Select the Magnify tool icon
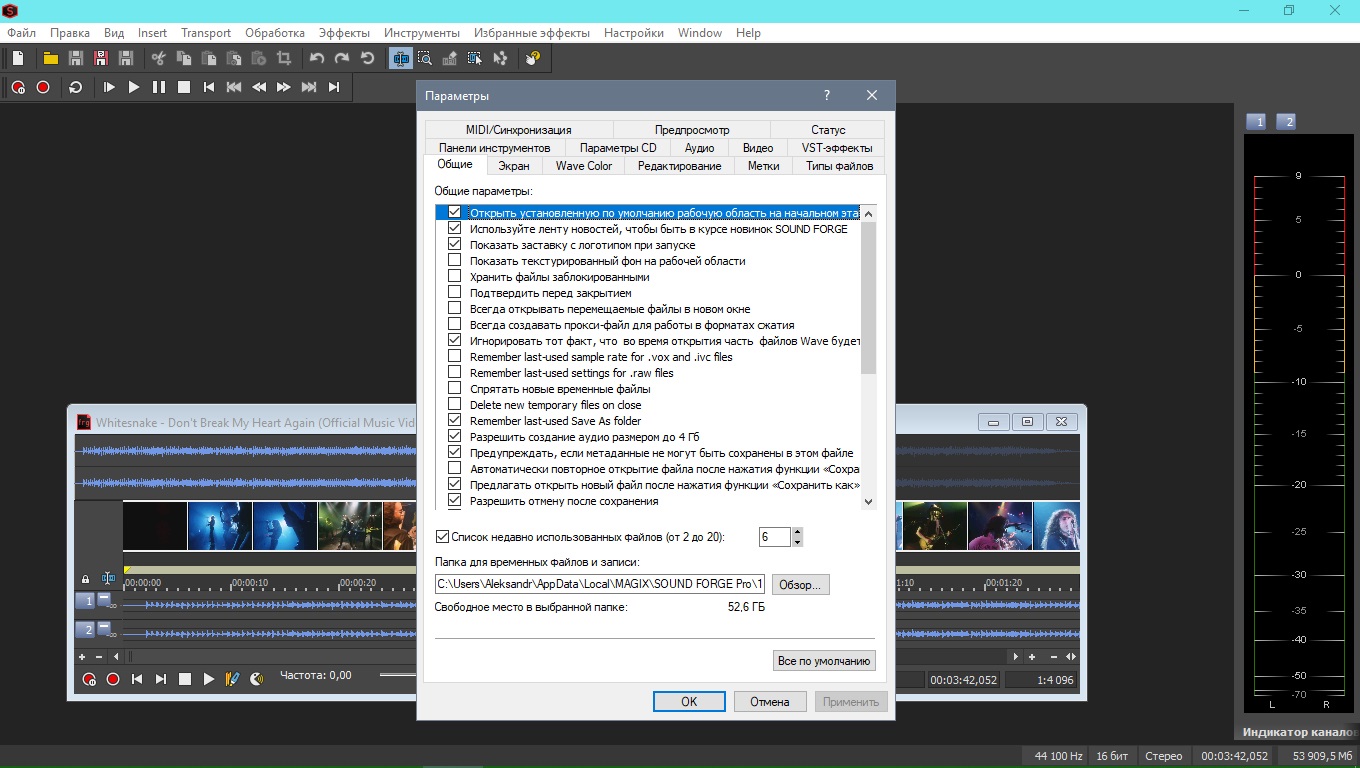 (x=424, y=59)
